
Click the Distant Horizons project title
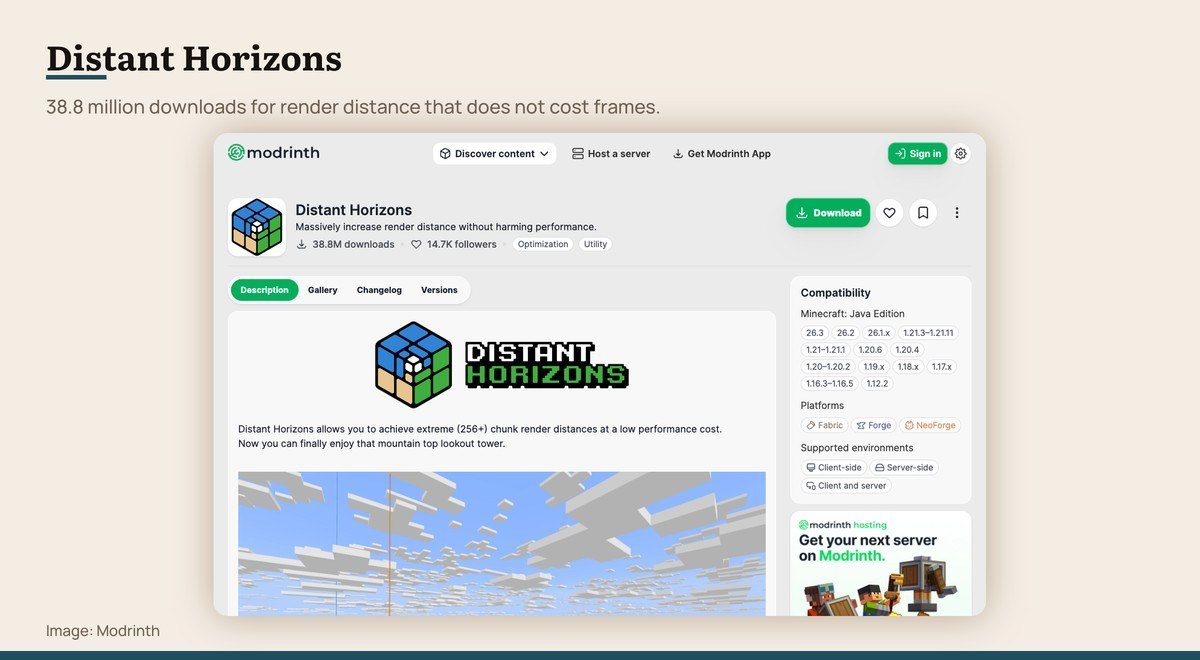pos(354,210)
